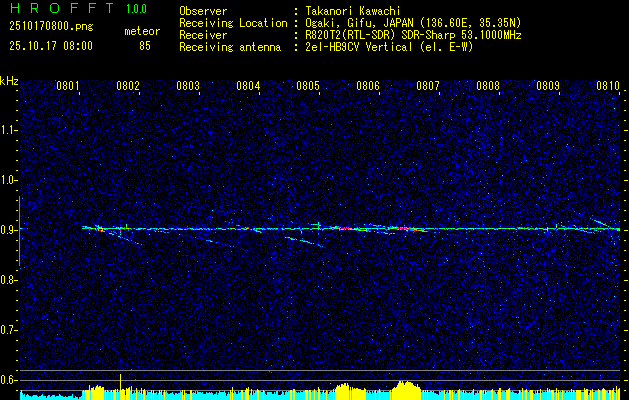Click the kHz axis label

click(x=9, y=81)
